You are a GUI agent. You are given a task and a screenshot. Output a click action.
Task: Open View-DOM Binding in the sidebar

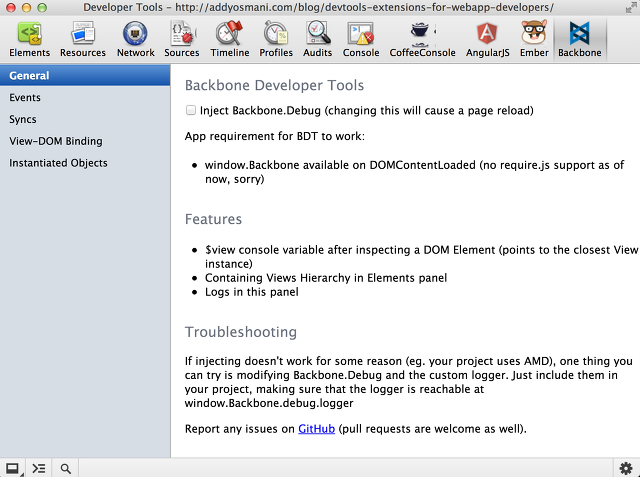(x=85, y=141)
